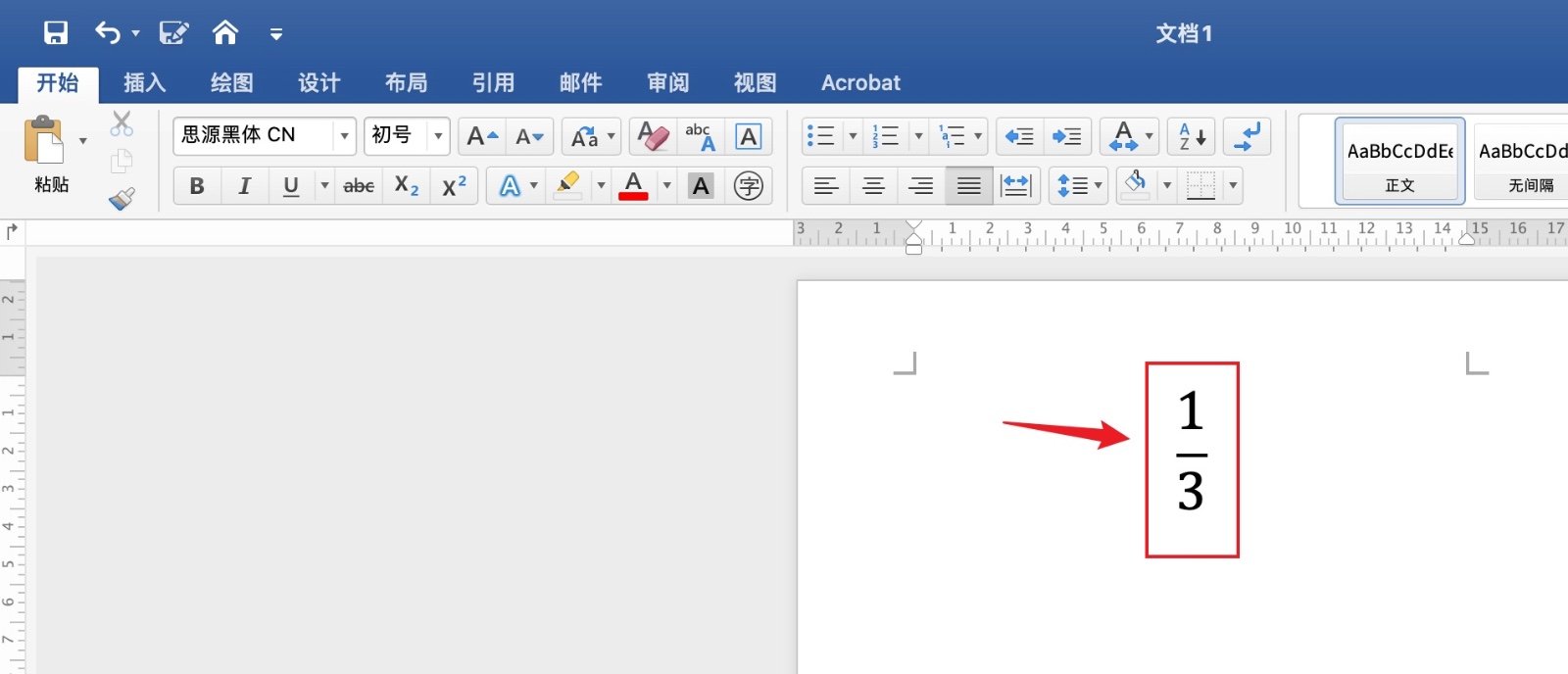Show paragraph marks with the return arrow icon

tap(1247, 136)
